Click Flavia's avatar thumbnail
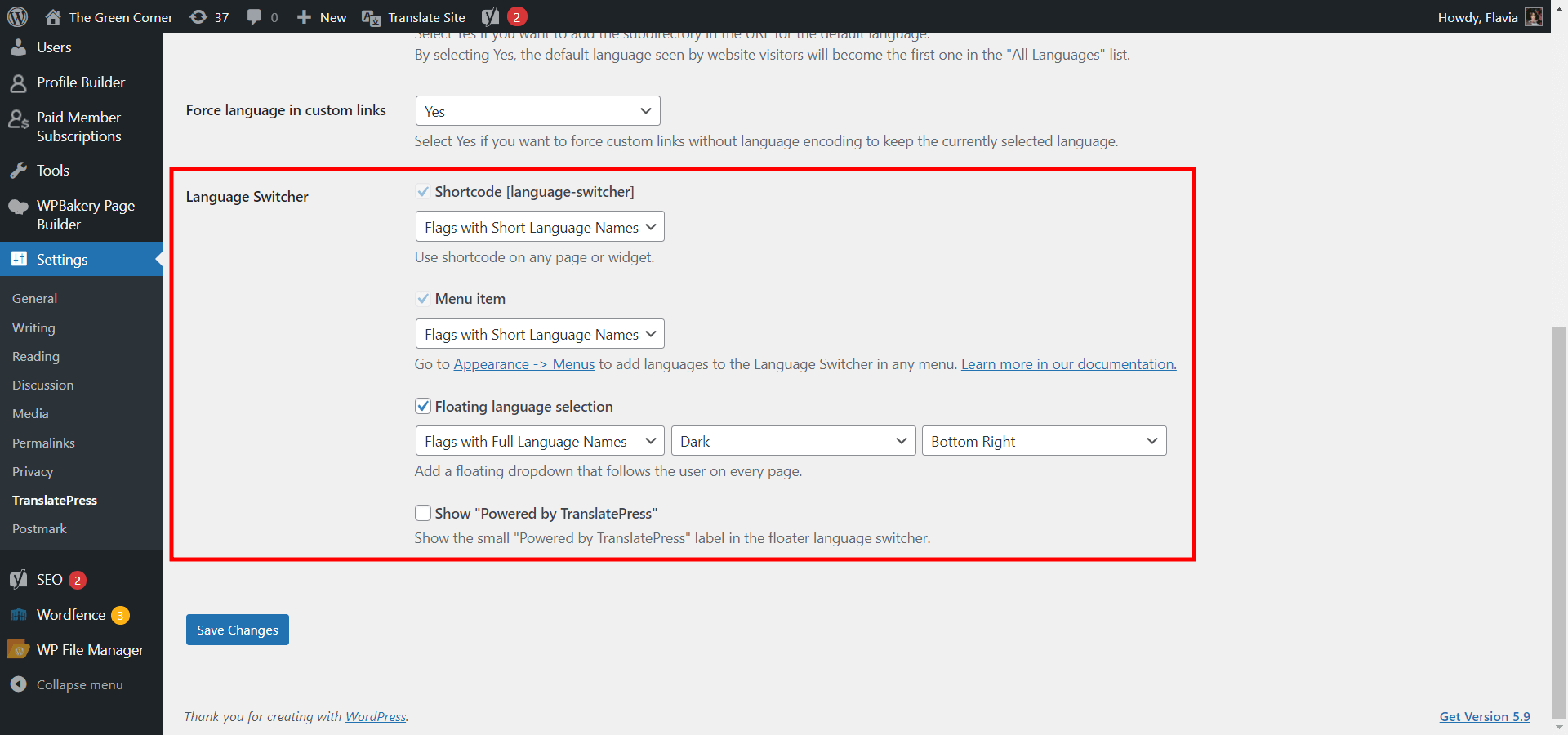 [1534, 16]
